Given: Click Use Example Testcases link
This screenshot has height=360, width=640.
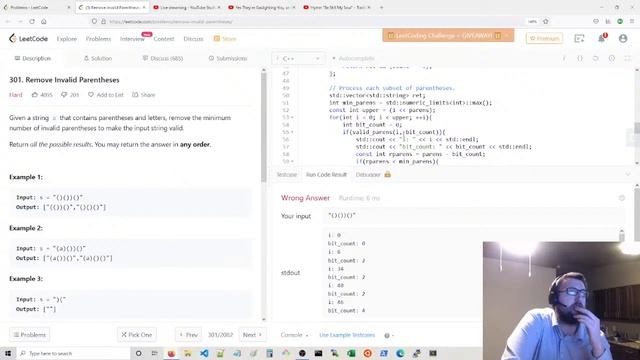Looking at the screenshot, I should (x=347, y=335).
